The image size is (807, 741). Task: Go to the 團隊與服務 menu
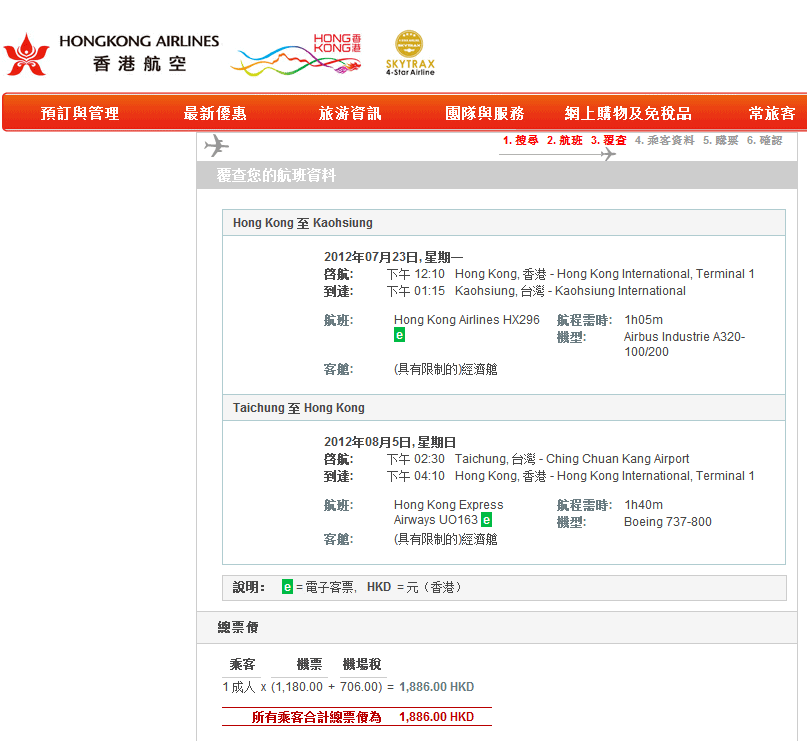[484, 113]
